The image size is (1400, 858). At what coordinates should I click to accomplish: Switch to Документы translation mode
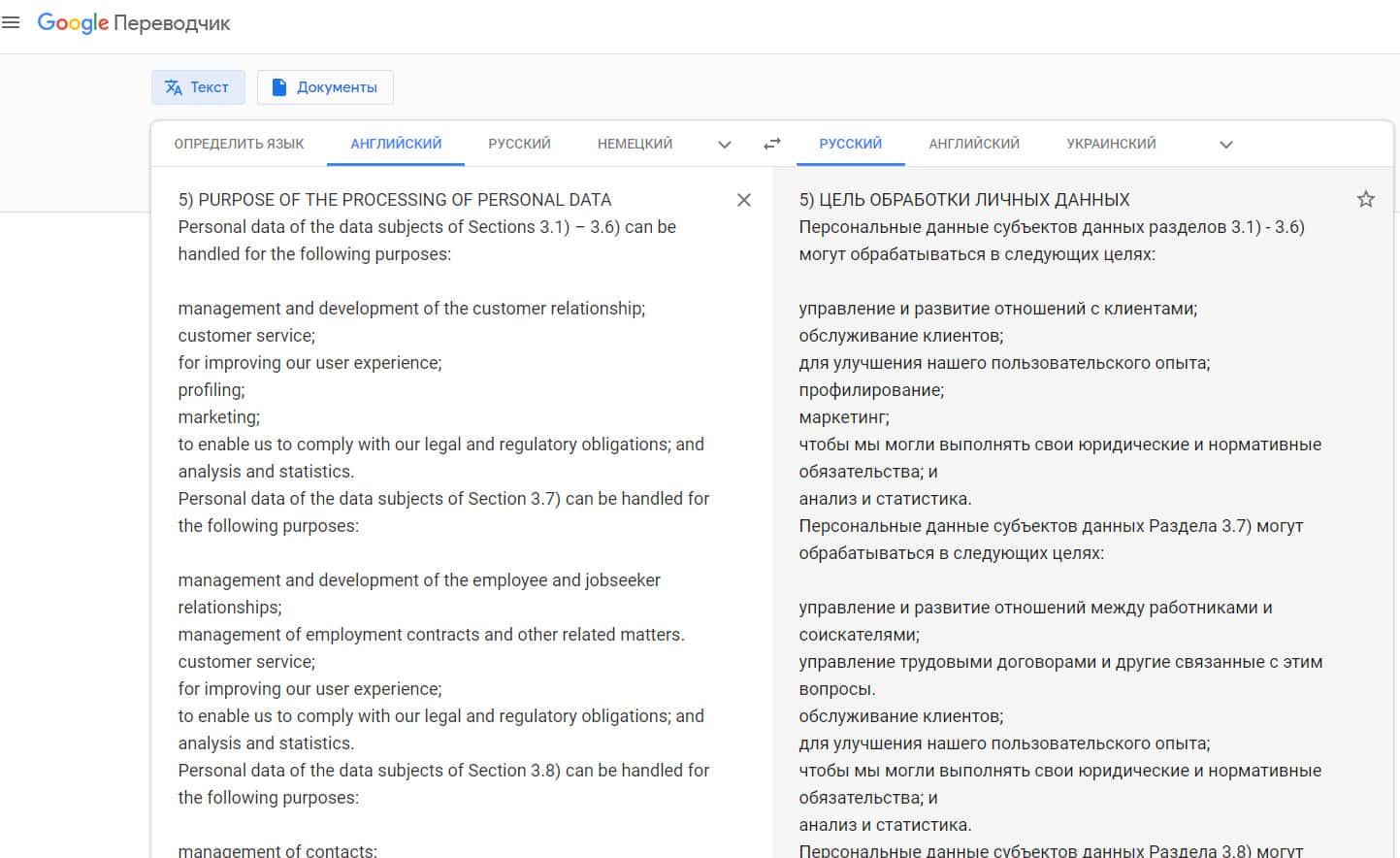tap(325, 87)
